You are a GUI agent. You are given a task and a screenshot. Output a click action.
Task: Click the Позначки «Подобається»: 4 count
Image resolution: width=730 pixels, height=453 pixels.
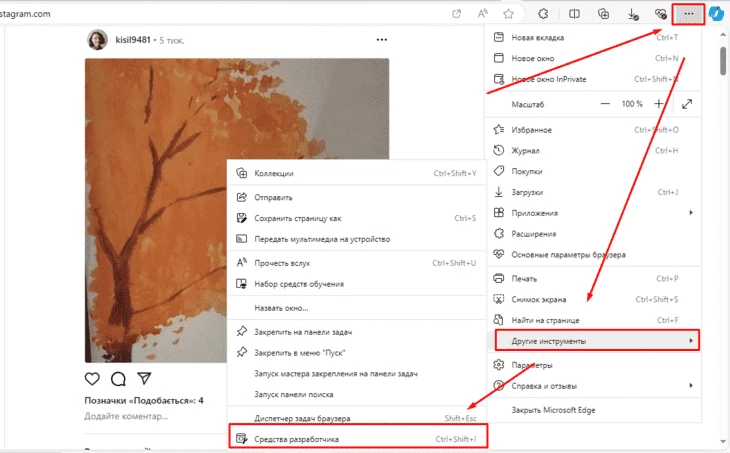144,400
